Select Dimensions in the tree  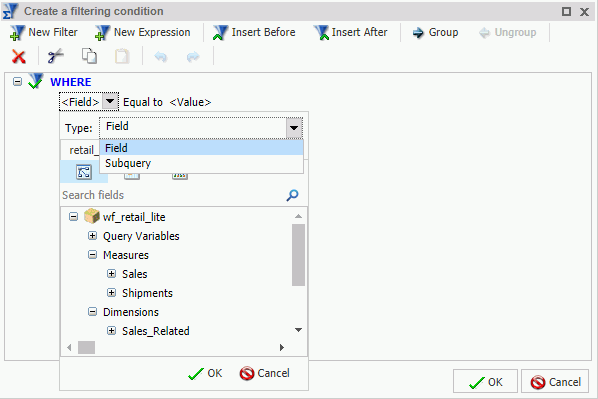click(131, 312)
